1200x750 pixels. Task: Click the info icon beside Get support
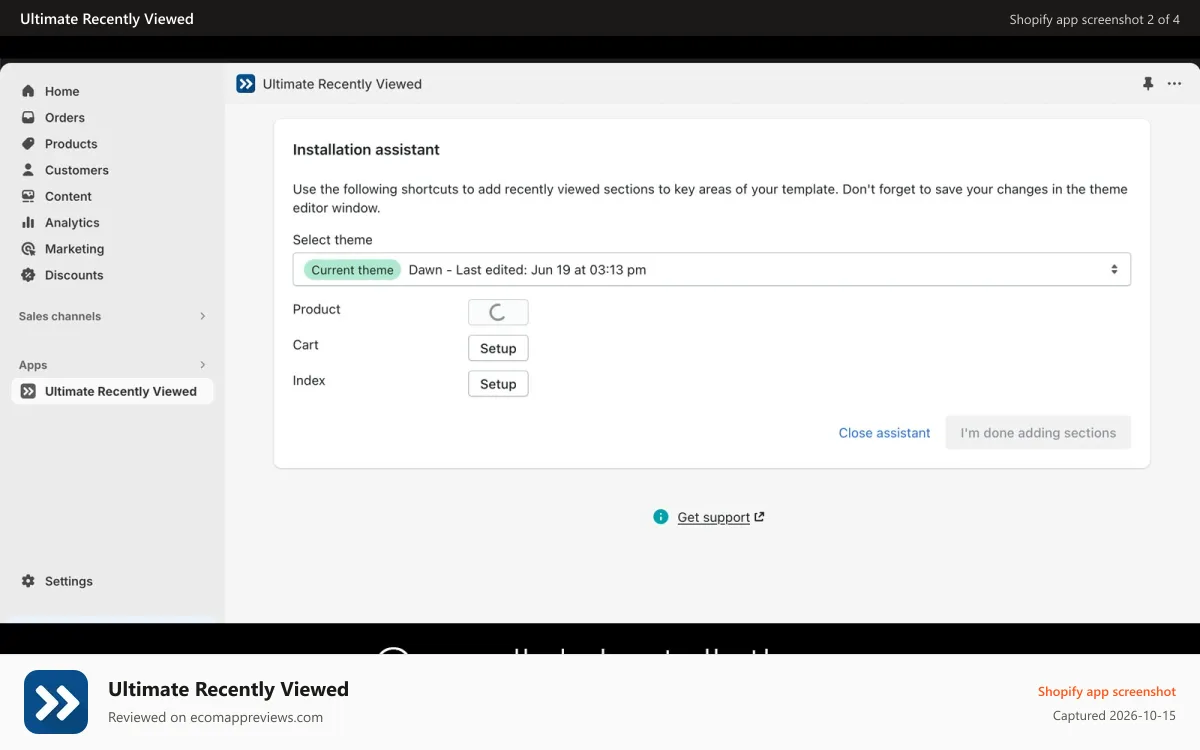pos(660,517)
